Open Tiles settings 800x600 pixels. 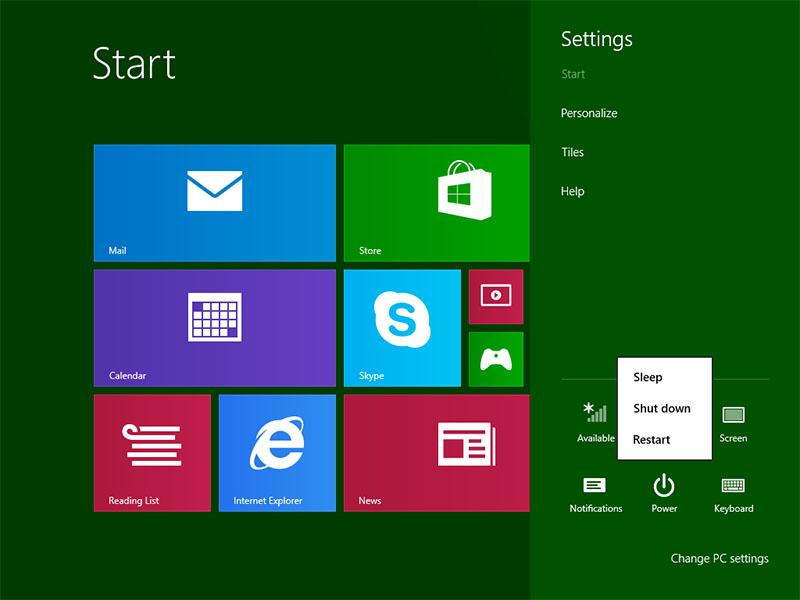572,152
